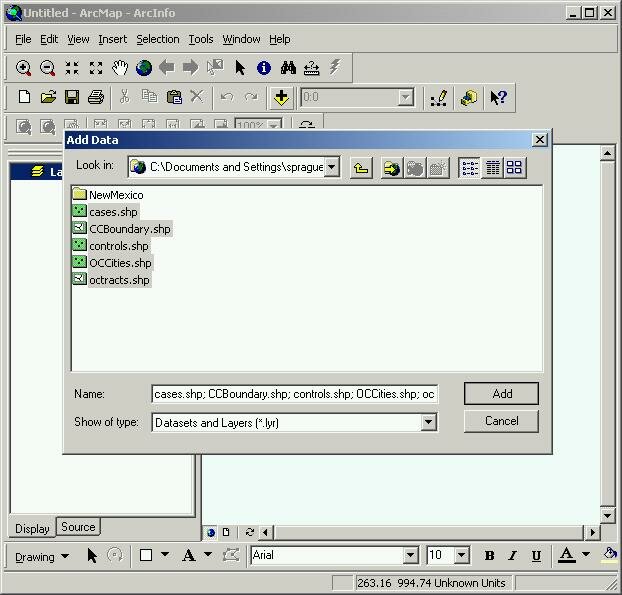The height and width of the screenshot is (595, 622).
Task: Click Connect to Folder icon
Action: [x=392, y=168]
